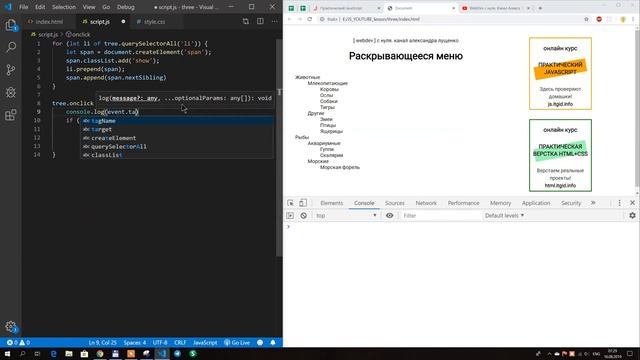
Task: Open the Edit menu
Action: (x=40, y=7)
